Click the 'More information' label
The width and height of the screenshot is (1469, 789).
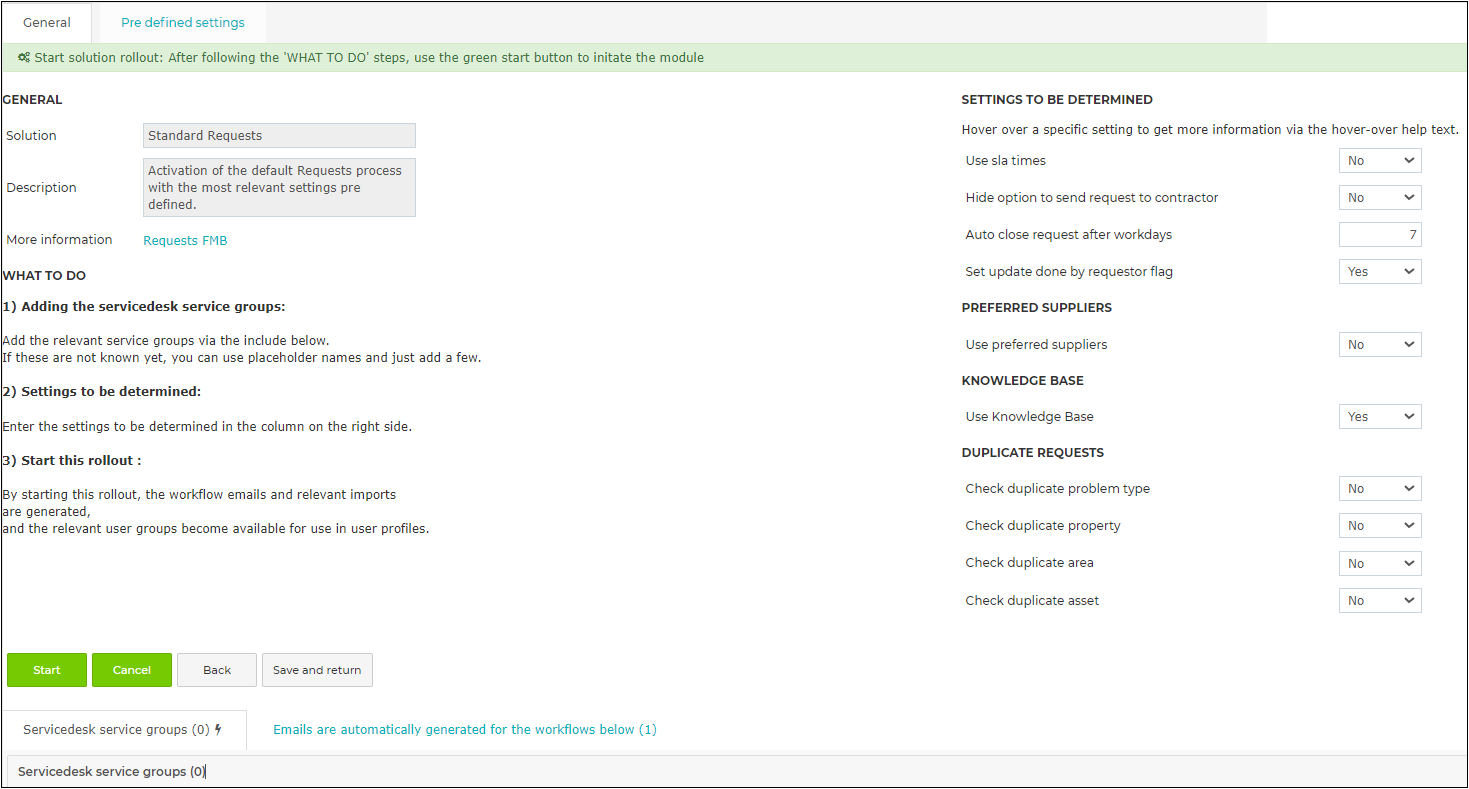59,240
